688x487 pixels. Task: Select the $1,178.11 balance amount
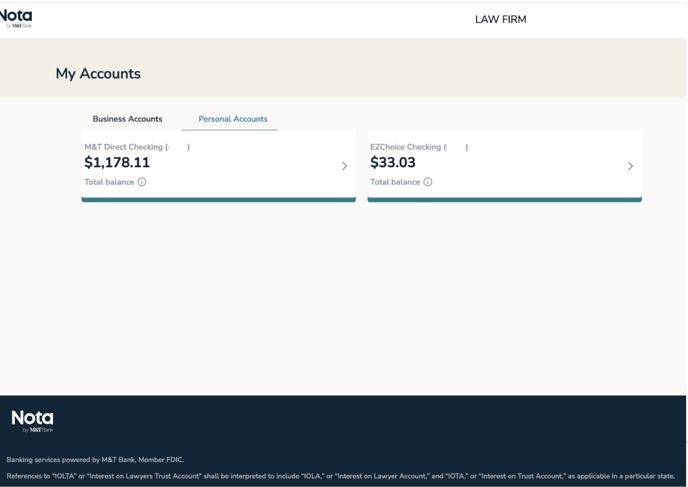[117, 163]
